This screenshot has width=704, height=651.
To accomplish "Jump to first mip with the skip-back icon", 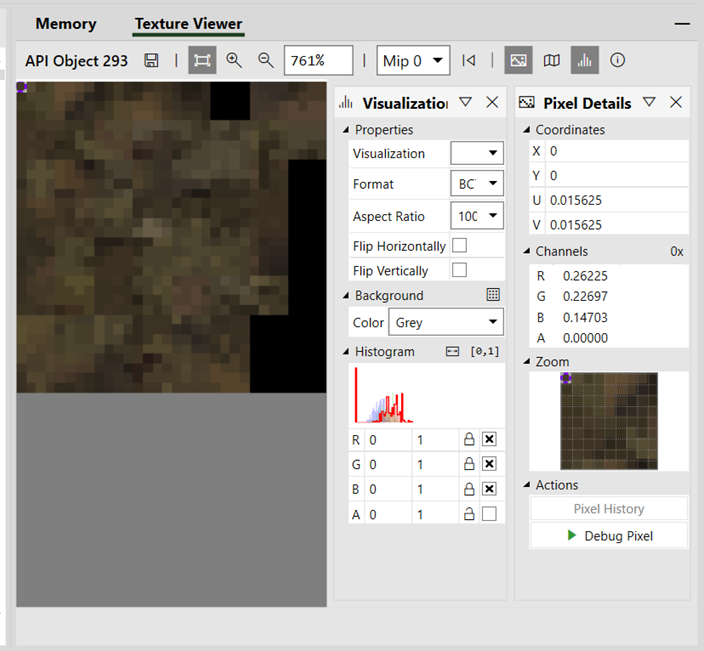I will pos(469,60).
